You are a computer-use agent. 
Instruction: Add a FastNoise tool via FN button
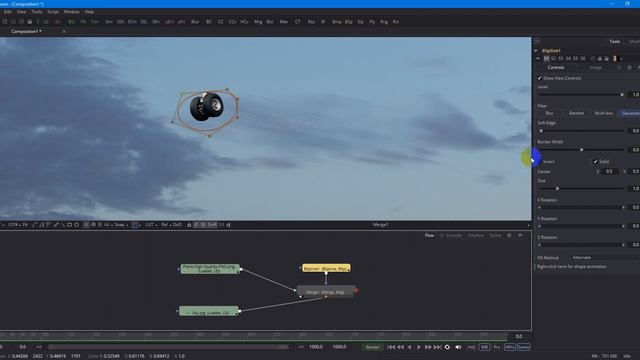point(83,22)
